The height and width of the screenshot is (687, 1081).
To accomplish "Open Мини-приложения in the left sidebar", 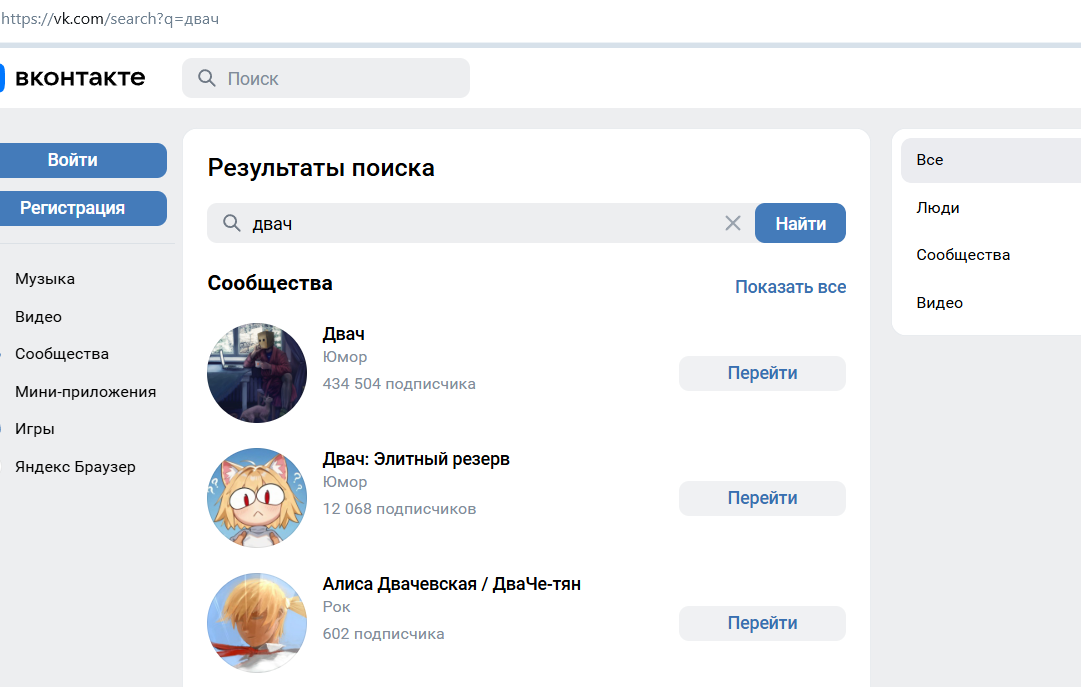I will 85,392.
